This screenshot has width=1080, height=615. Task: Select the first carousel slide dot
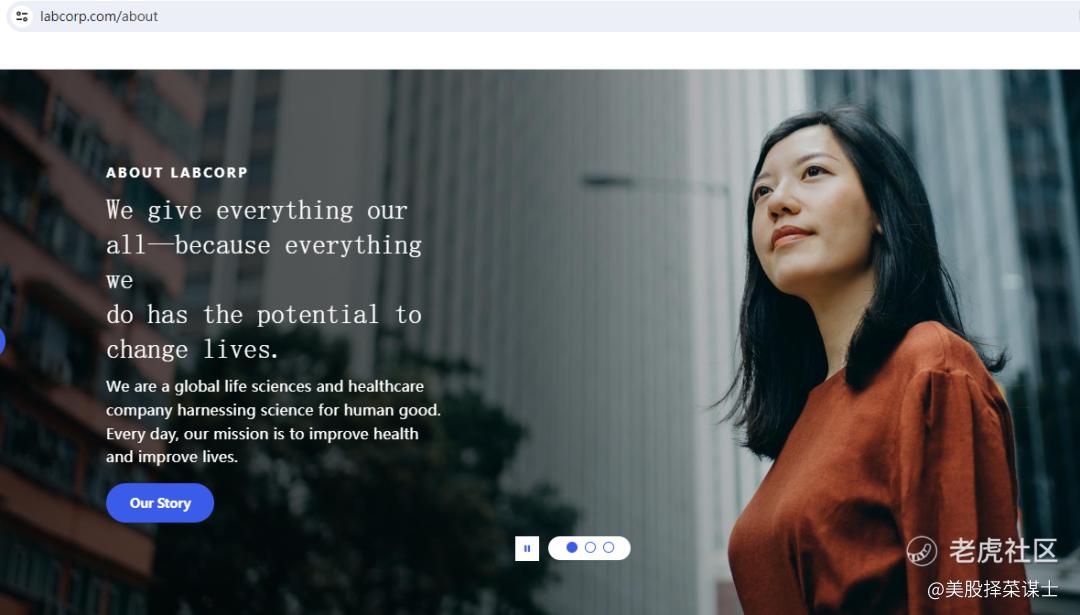tap(572, 548)
